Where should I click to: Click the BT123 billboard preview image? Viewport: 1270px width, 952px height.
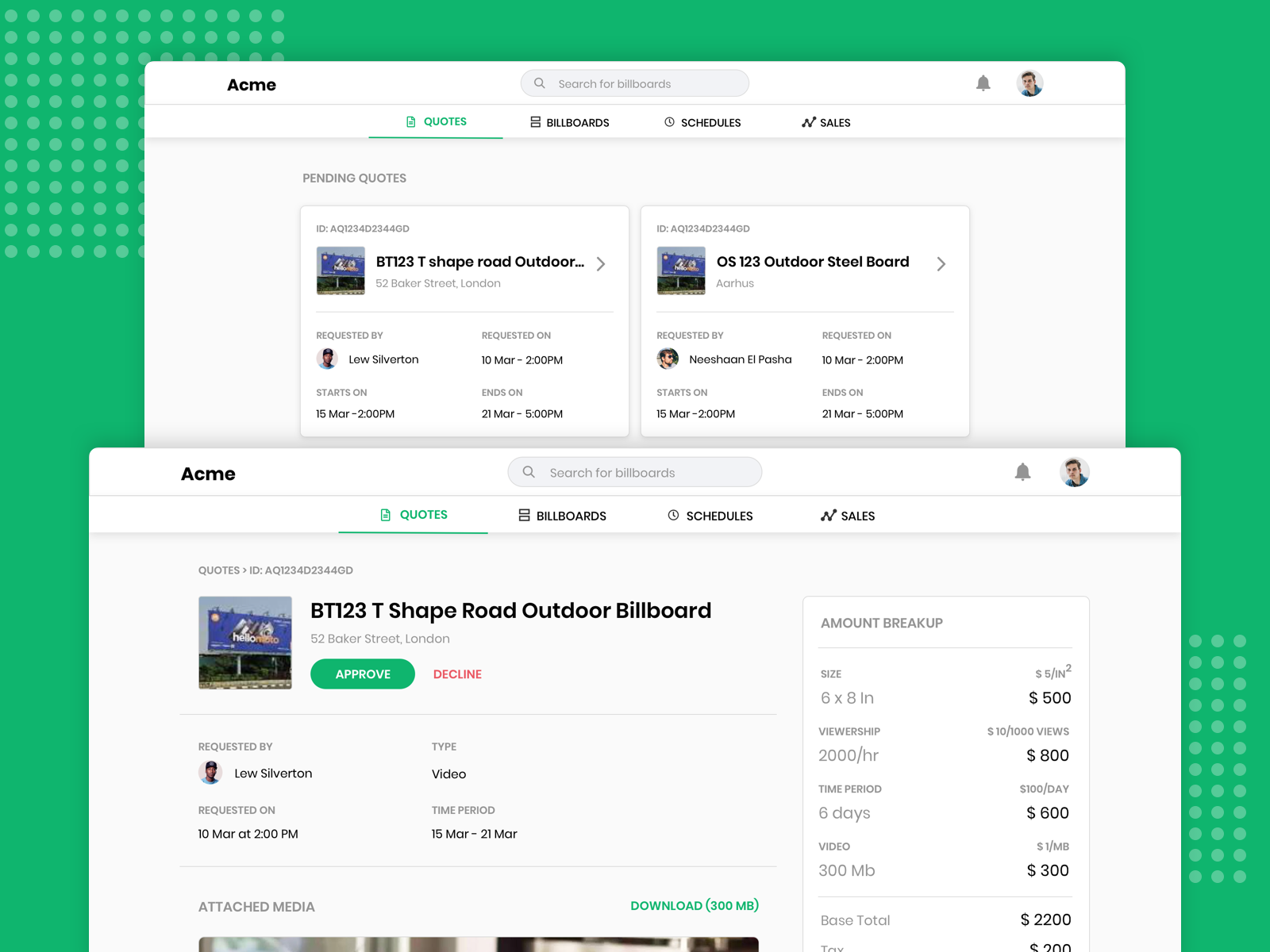pos(245,643)
